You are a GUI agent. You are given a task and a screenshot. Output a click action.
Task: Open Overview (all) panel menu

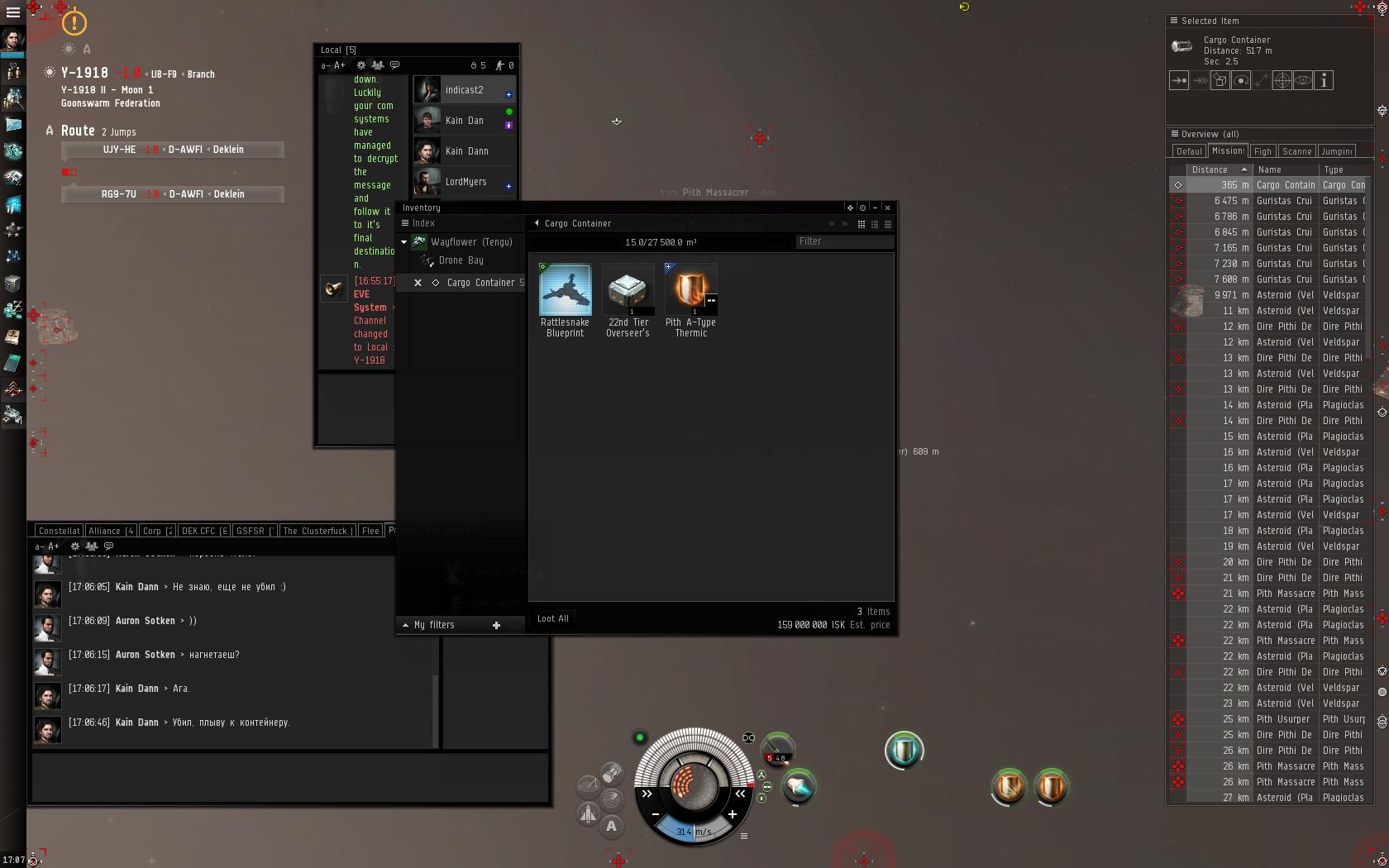(1173, 134)
